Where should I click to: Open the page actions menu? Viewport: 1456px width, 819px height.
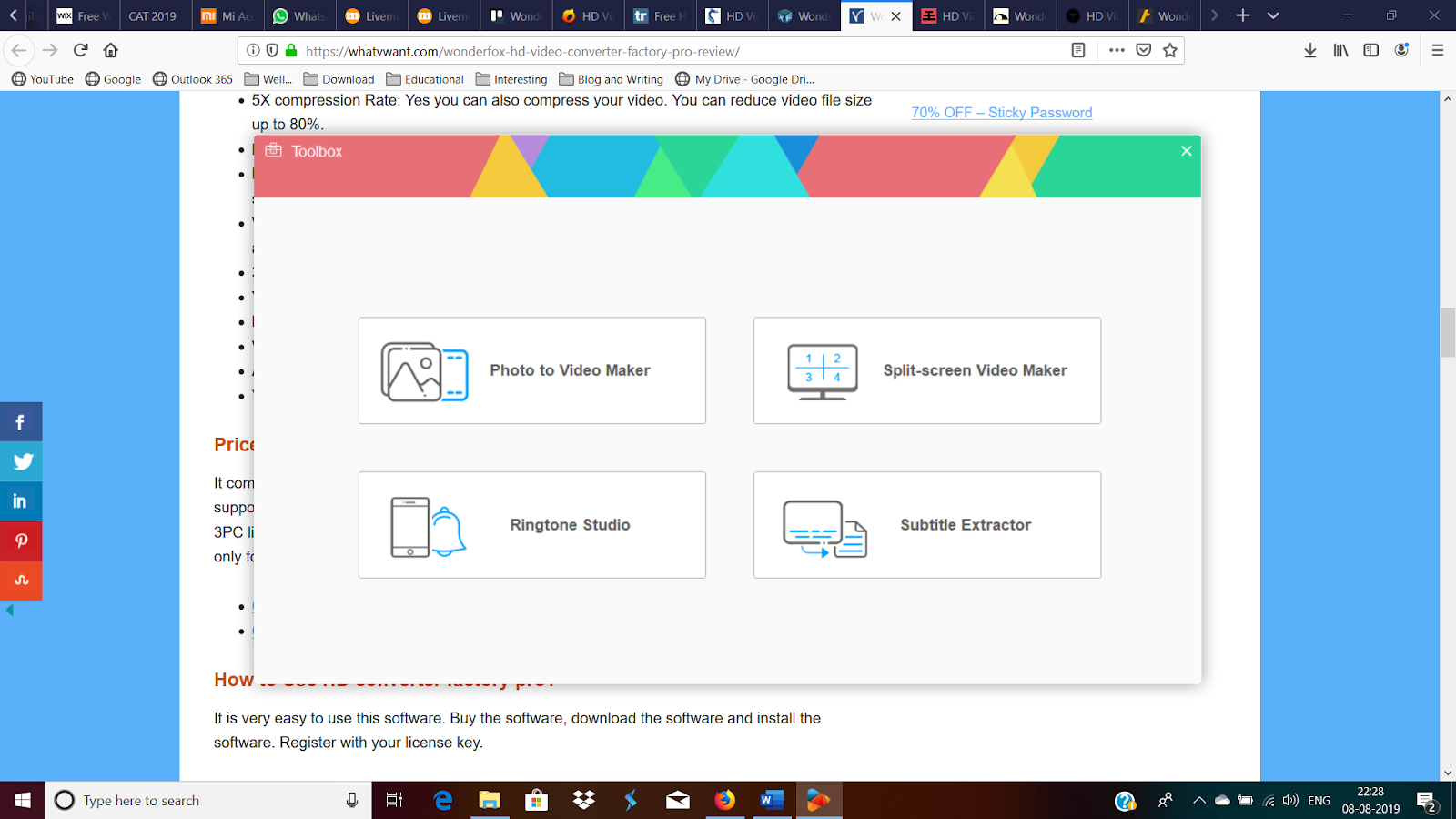1117,51
